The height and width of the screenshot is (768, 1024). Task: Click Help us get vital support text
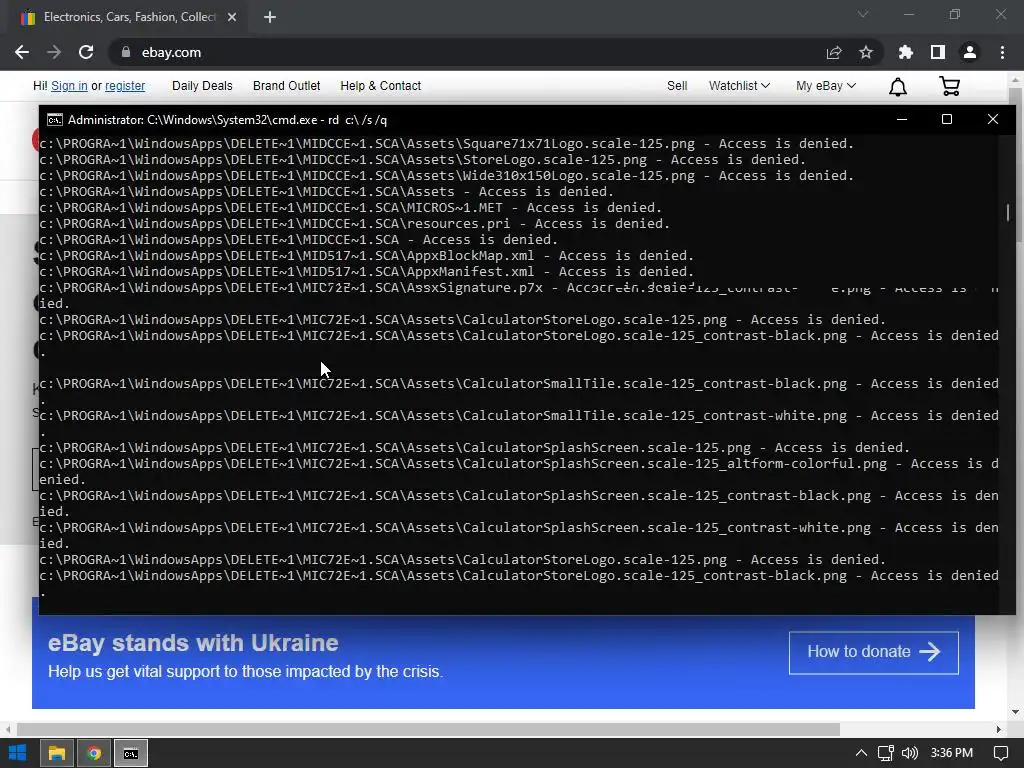coord(246,671)
